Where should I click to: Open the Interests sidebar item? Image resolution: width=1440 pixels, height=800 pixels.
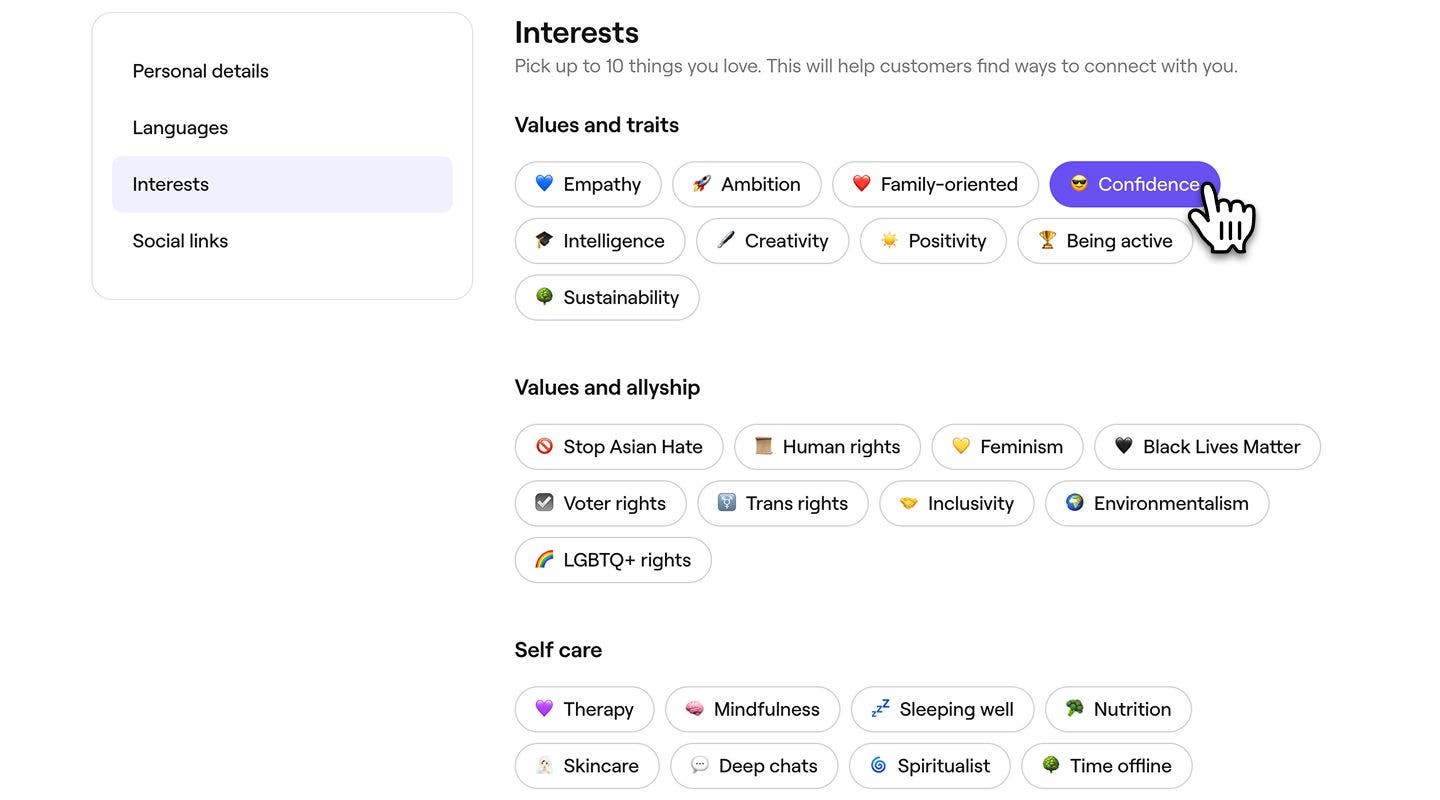(x=282, y=184)
